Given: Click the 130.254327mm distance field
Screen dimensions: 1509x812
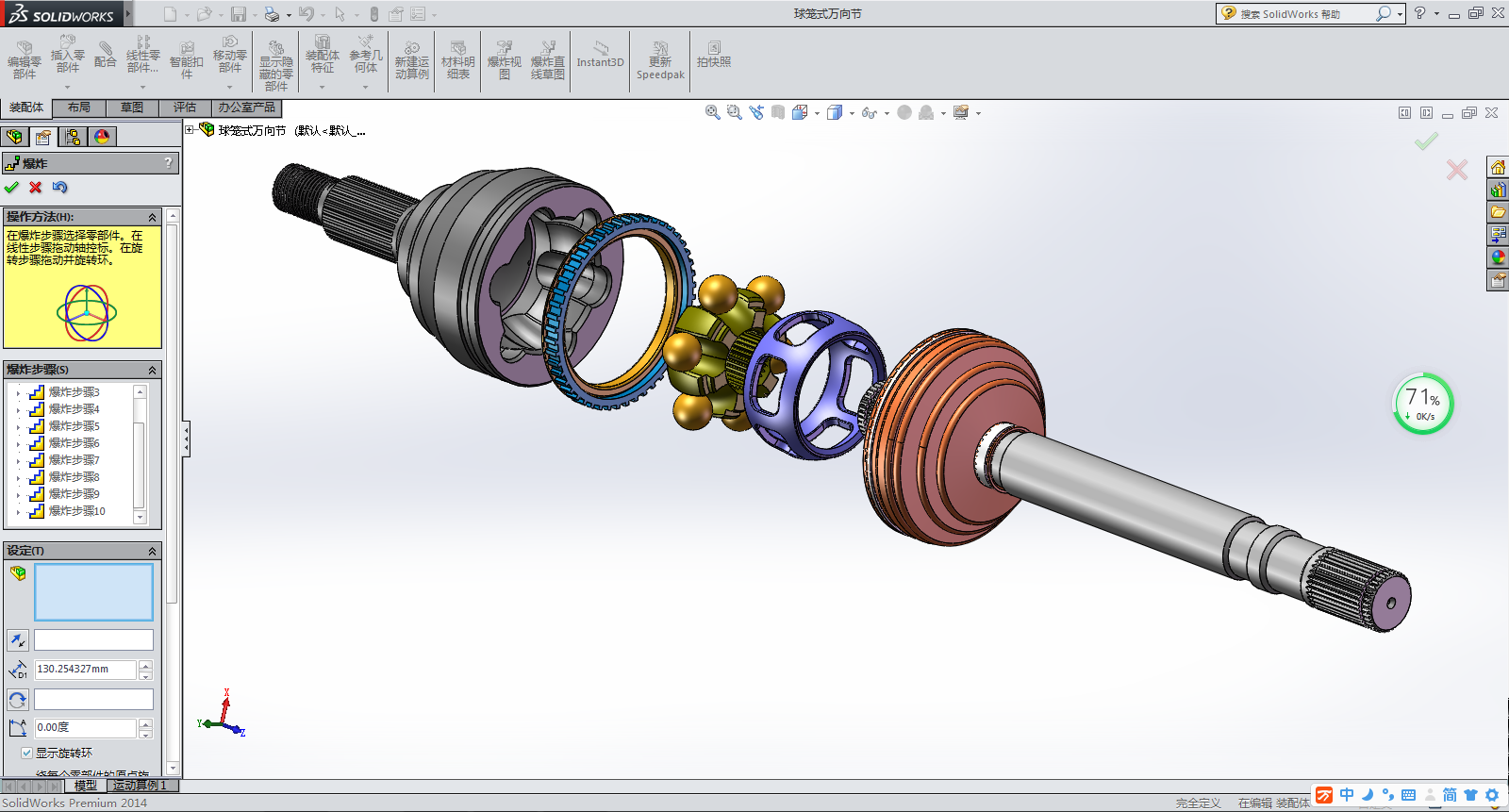Looking at the screenshot, I should click(85, 670).
